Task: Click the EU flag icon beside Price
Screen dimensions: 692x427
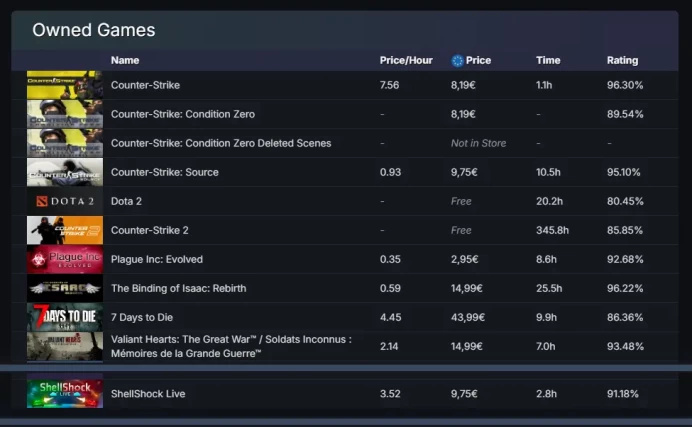Action: [x=457, y=60]
